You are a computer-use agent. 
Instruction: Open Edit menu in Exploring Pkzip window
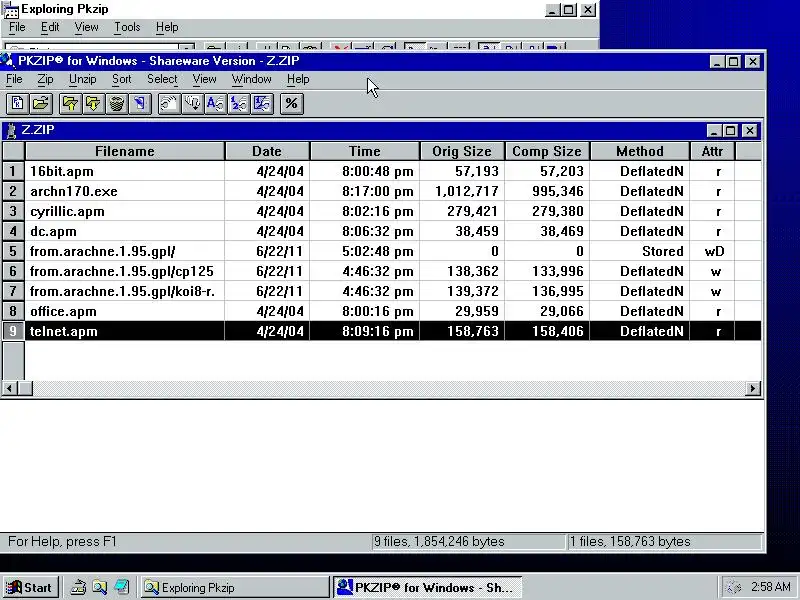pyautogui.click(x=50, y=27)
